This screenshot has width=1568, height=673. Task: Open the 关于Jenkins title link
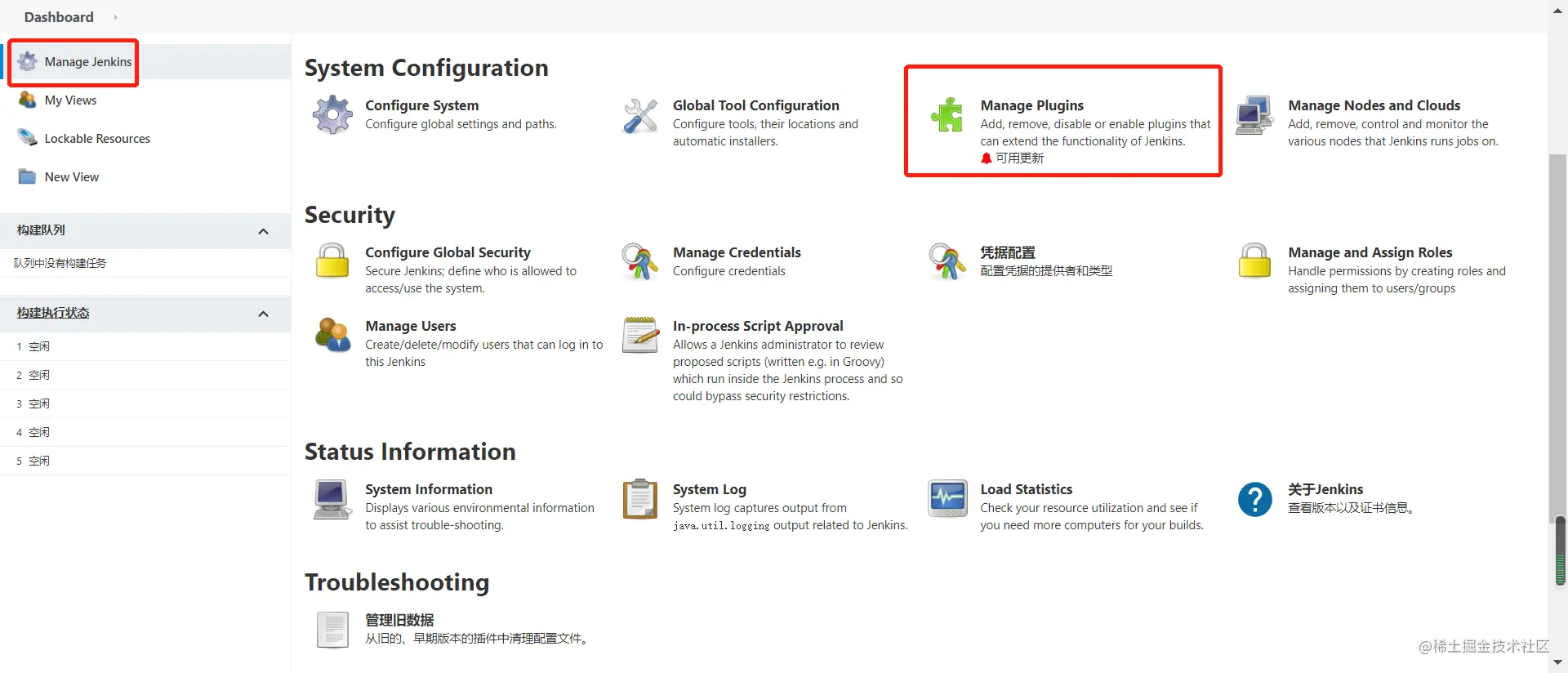pyautogui.click(x=1325, y=489)
